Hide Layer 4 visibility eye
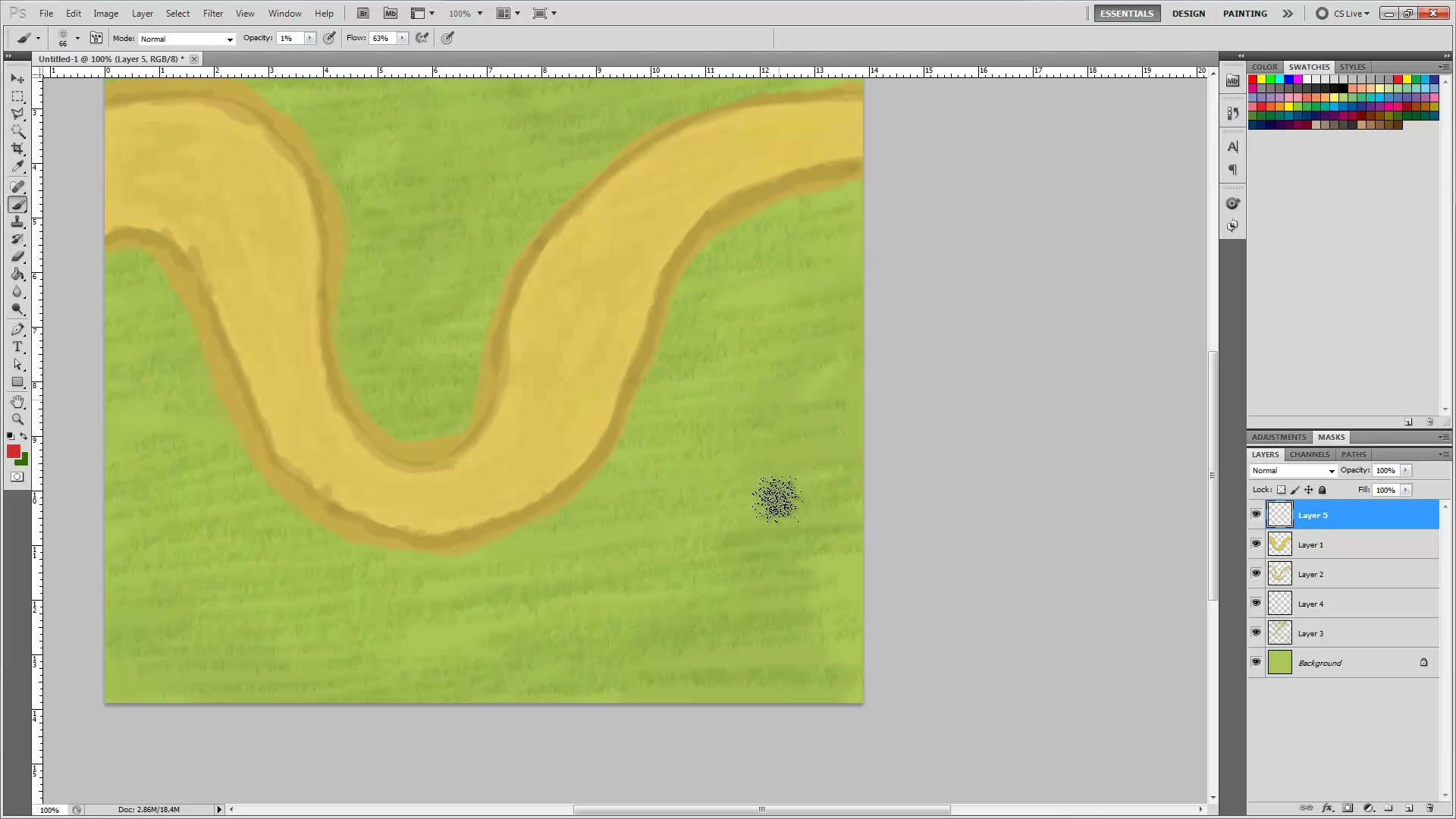The height and width of the screenshot is (819, 1456). tap(1256, 604)
